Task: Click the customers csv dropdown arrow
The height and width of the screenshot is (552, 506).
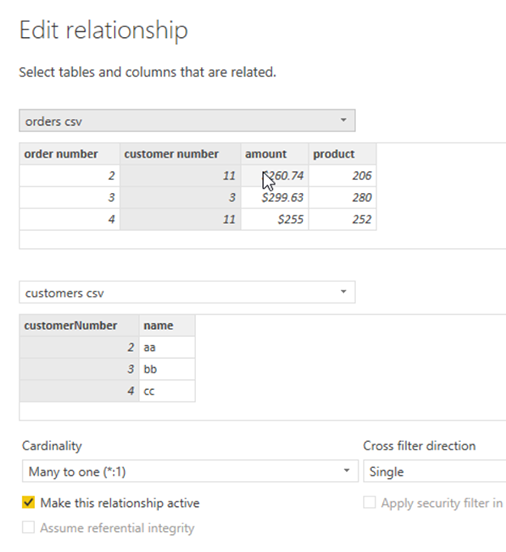Action: click(343, 291)
